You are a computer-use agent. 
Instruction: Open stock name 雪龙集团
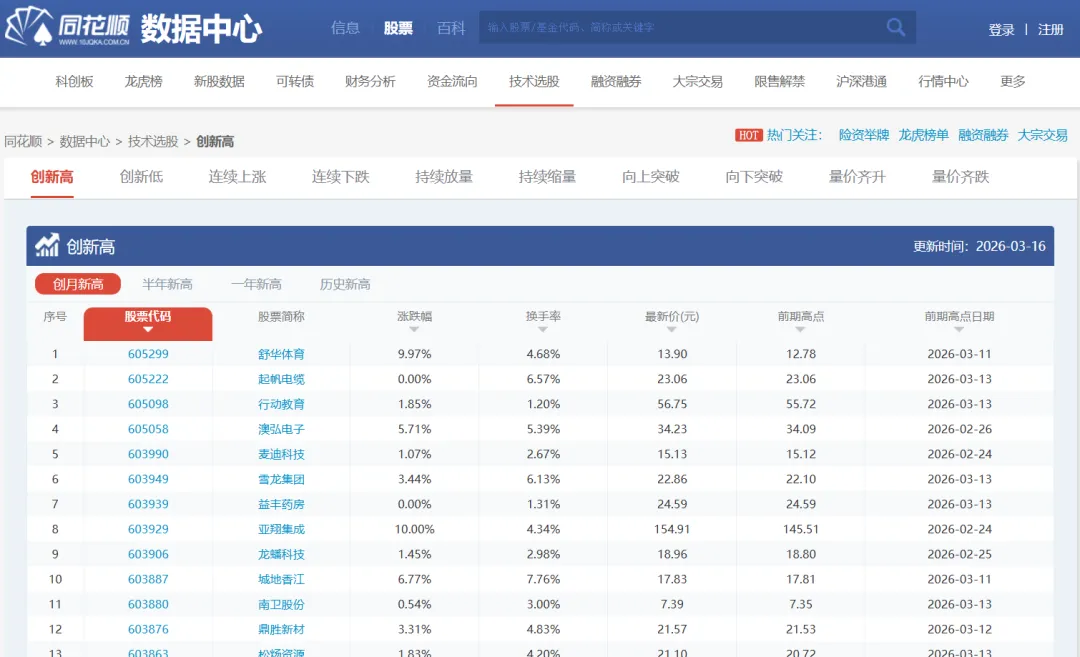(281, 479)
